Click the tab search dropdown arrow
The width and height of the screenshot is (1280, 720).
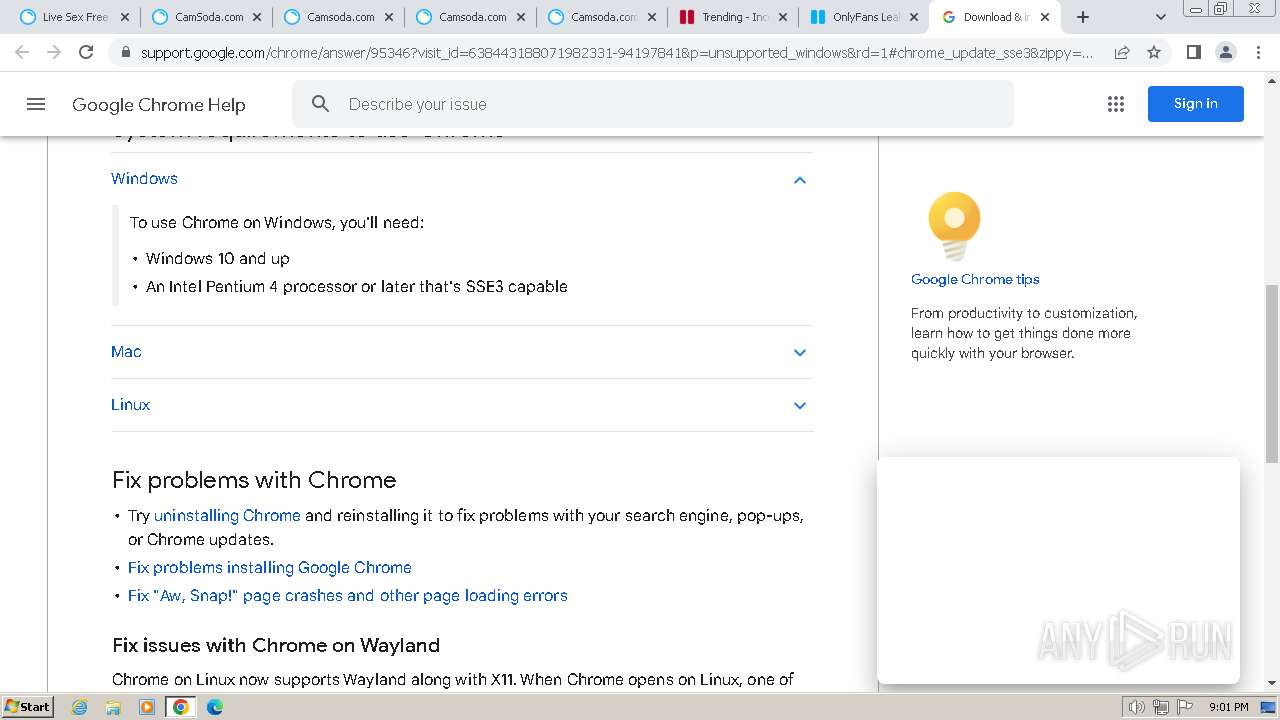(1161, 17)
